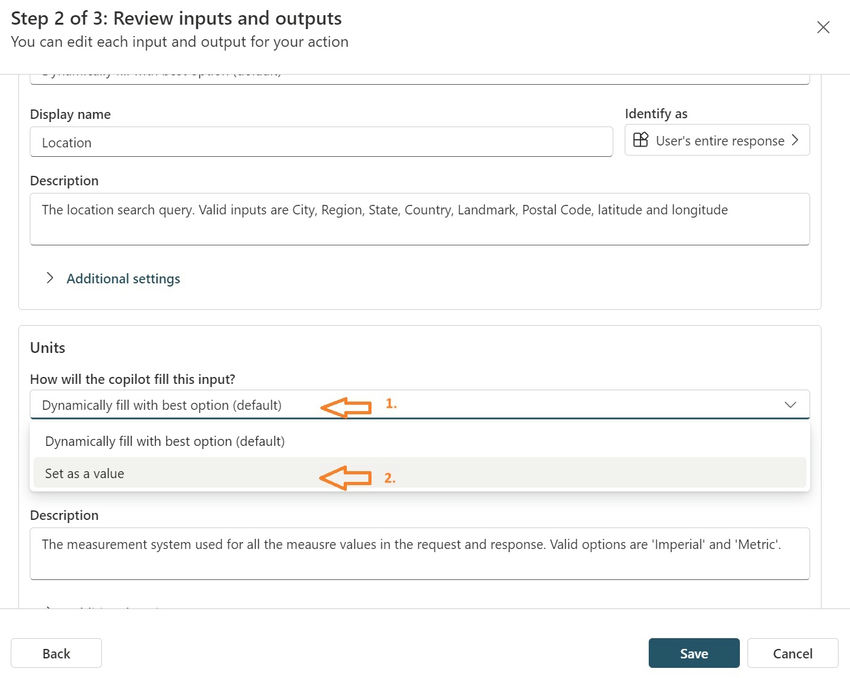Click the Display name label

click(70, 114)
